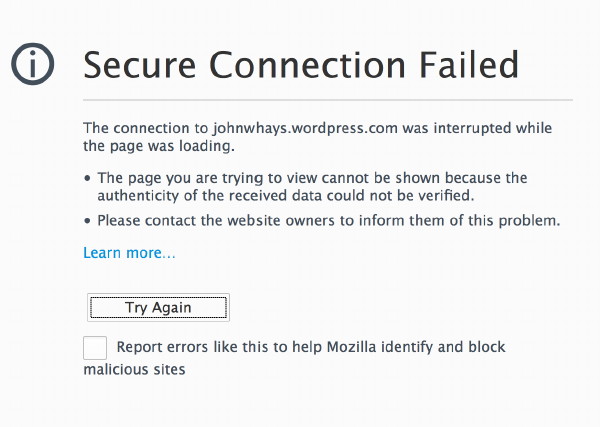Click the 'the page was loading' line
Screen dimensions: 600x427
(158, 146)
